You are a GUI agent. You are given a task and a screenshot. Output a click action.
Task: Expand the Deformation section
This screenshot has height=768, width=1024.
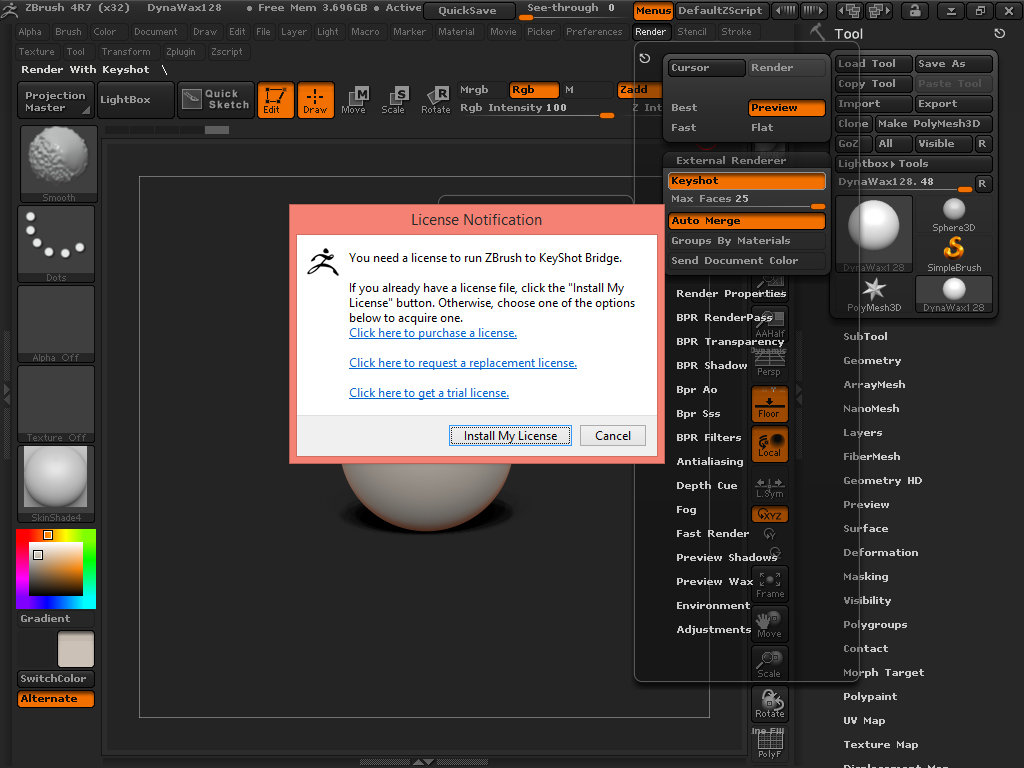pos(880,552)
